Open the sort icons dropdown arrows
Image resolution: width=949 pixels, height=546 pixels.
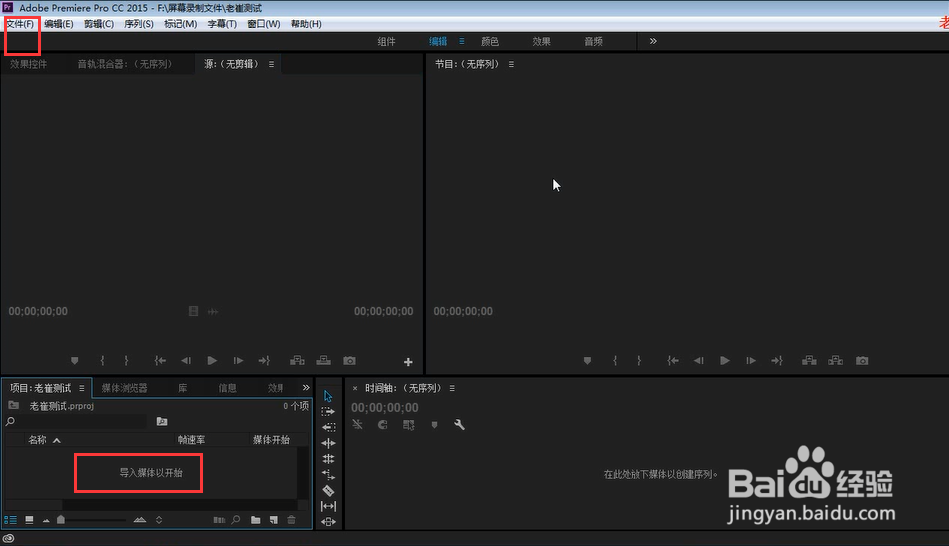point(159,520)
